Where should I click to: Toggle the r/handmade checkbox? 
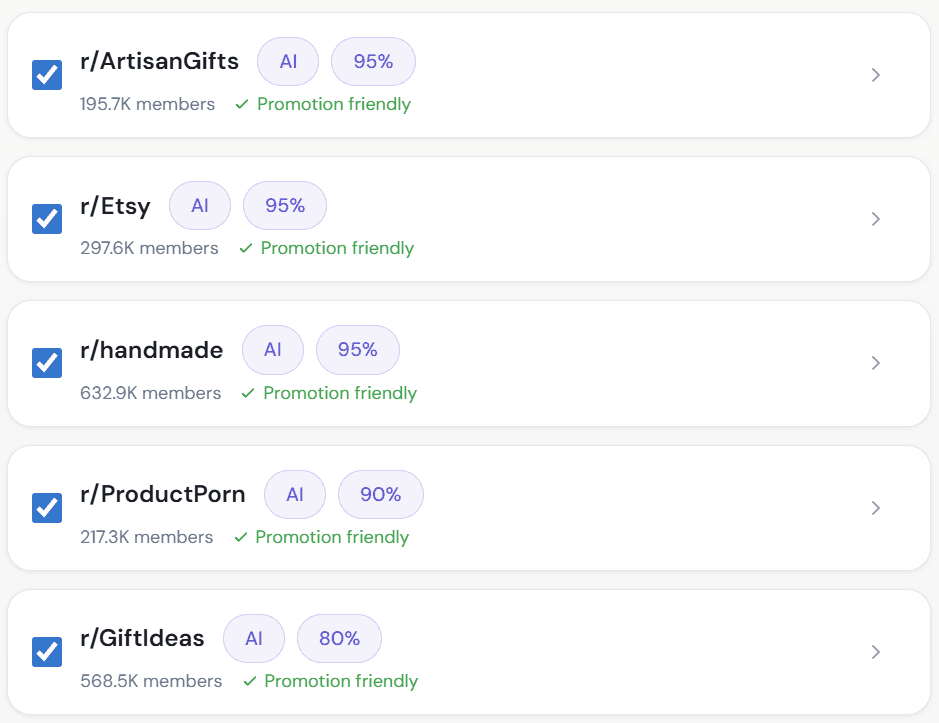pos(47,363)
